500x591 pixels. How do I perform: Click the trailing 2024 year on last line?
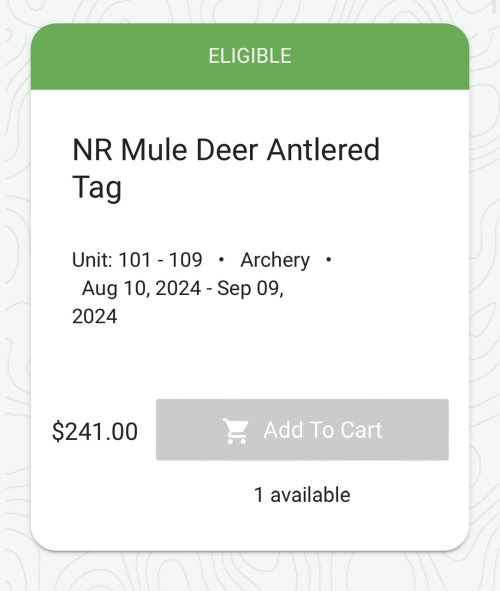tap(95, 316)
